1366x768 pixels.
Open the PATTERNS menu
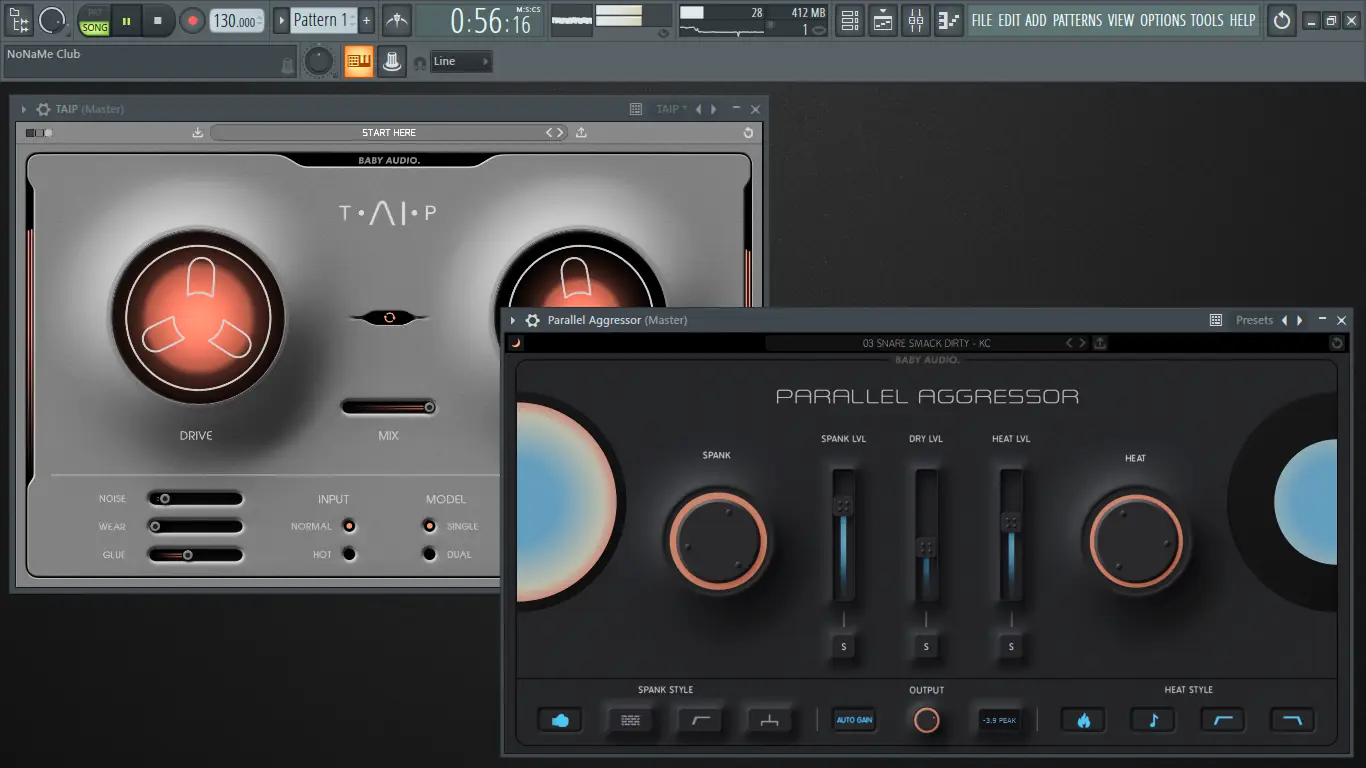tap(1077, 20)
